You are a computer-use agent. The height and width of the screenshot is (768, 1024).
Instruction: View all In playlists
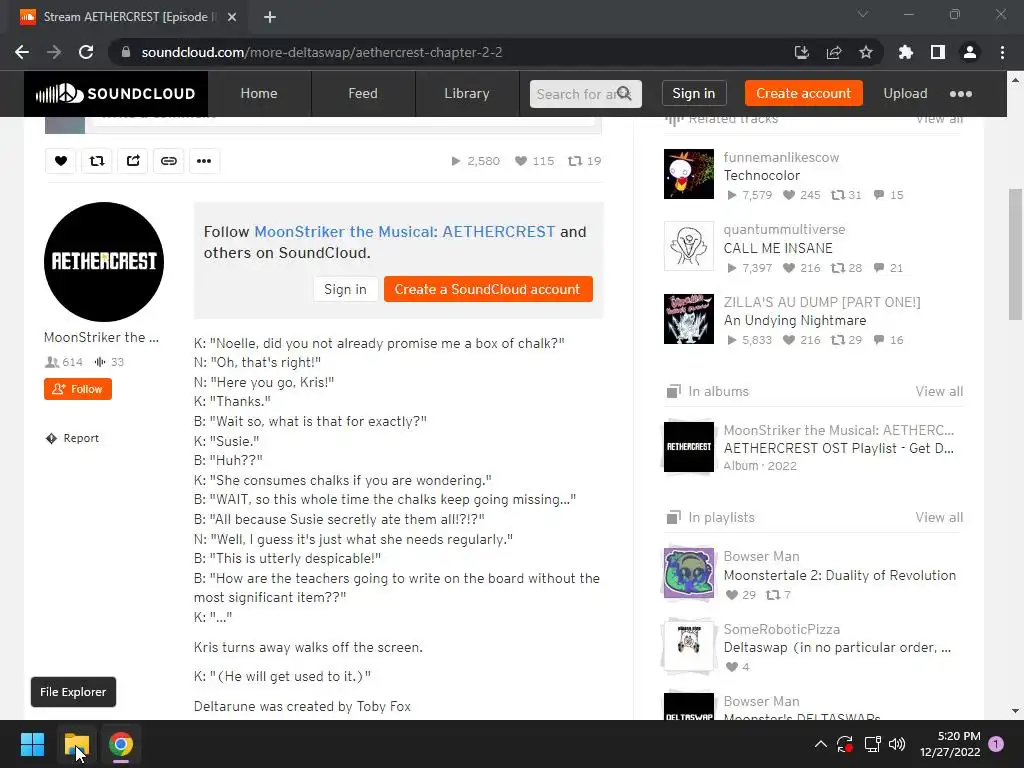click(x=939, y=517)
